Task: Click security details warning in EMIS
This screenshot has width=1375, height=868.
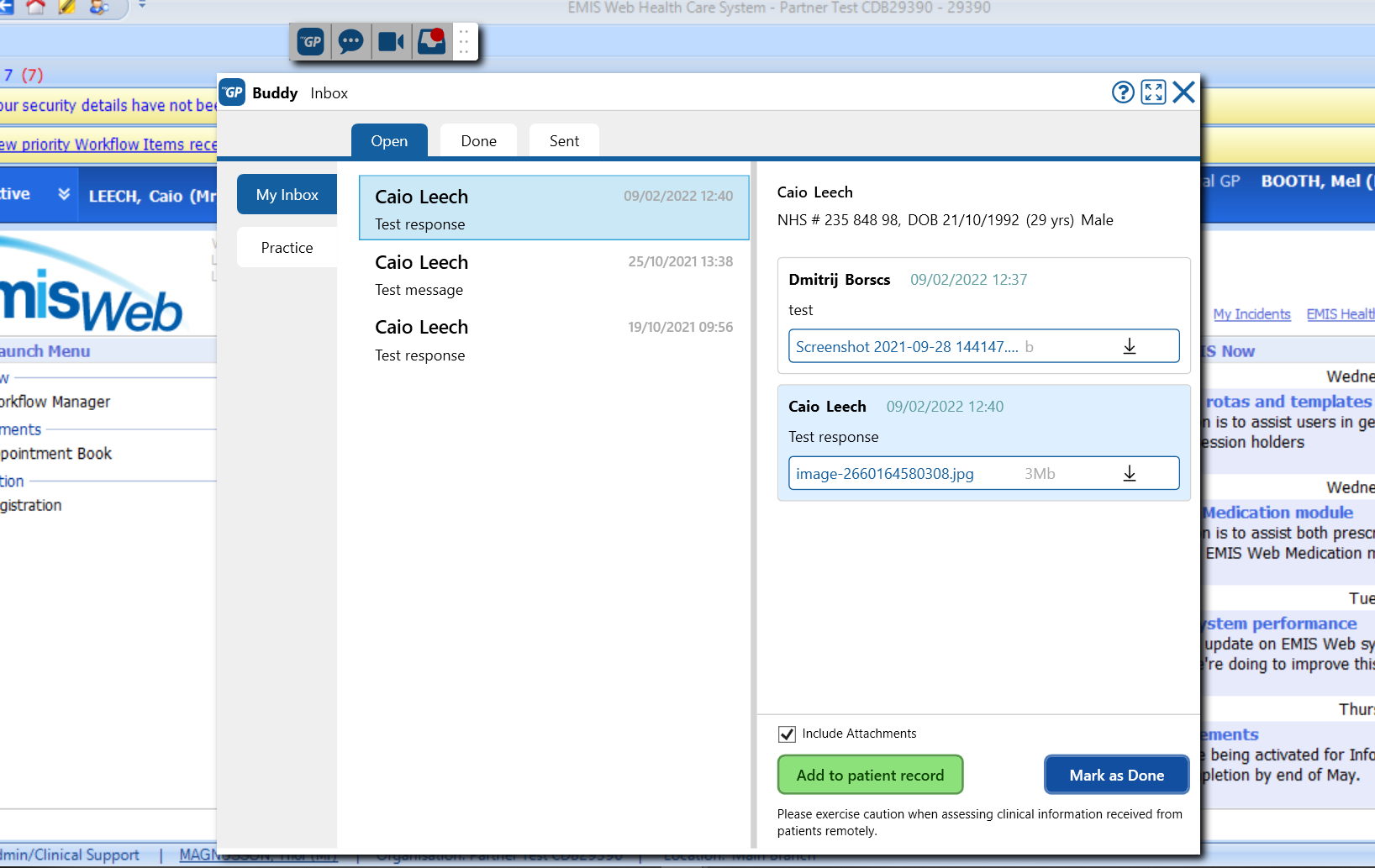Action: click(108, 105)
